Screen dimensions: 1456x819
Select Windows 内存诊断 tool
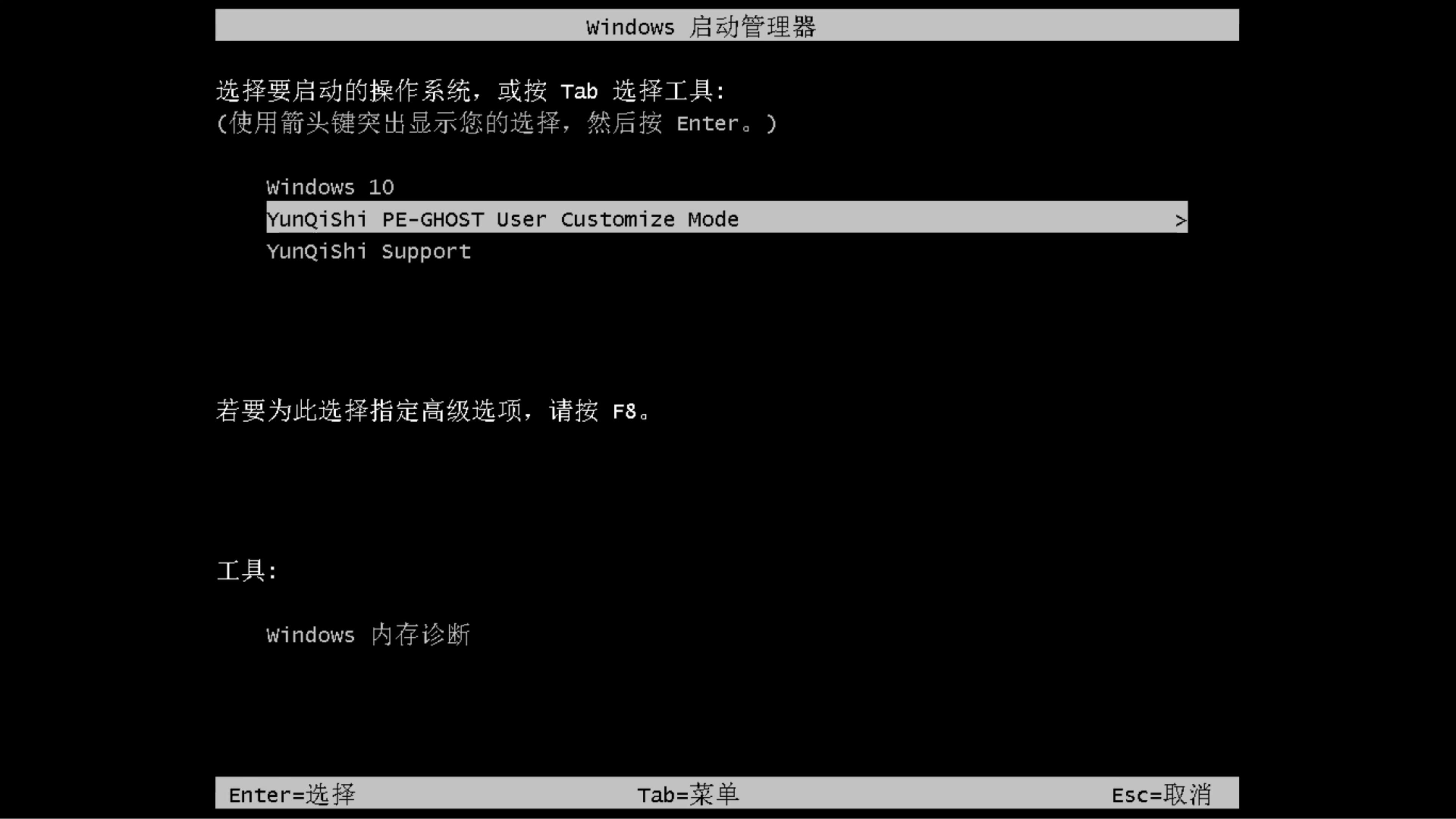[369, 635]
